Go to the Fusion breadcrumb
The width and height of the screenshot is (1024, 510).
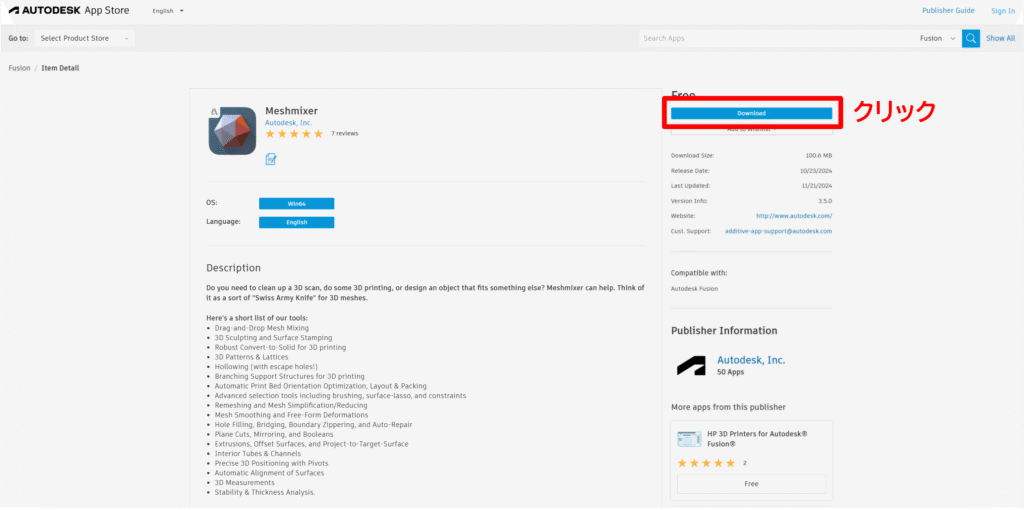point(19,68)
